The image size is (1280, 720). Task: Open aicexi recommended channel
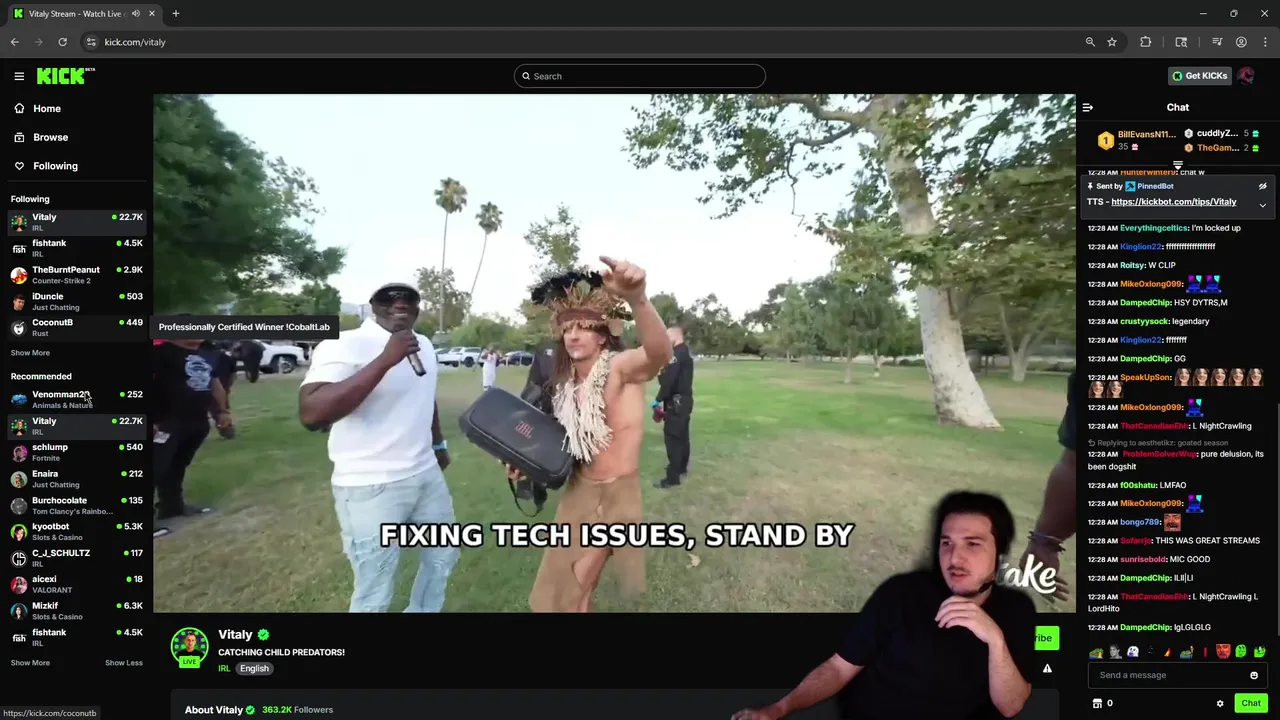tap(77, 584)
